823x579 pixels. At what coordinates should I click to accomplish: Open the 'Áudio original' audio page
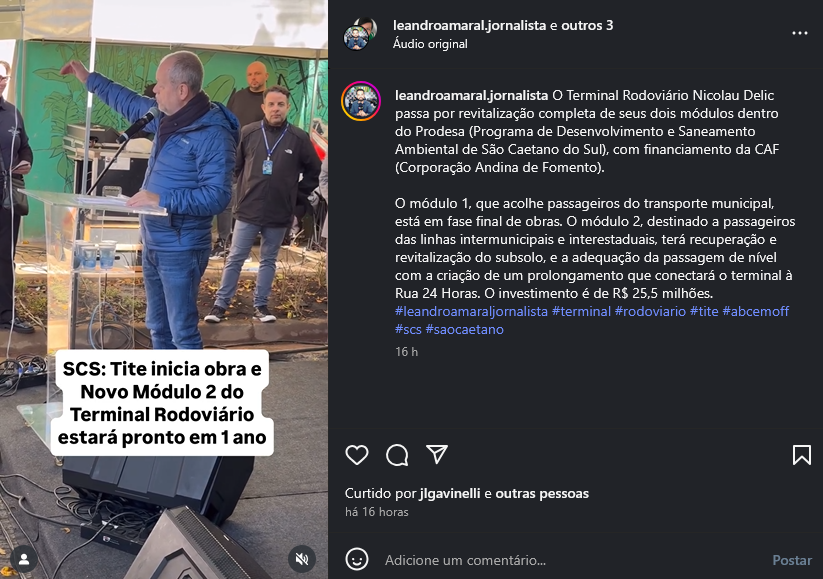430,44
